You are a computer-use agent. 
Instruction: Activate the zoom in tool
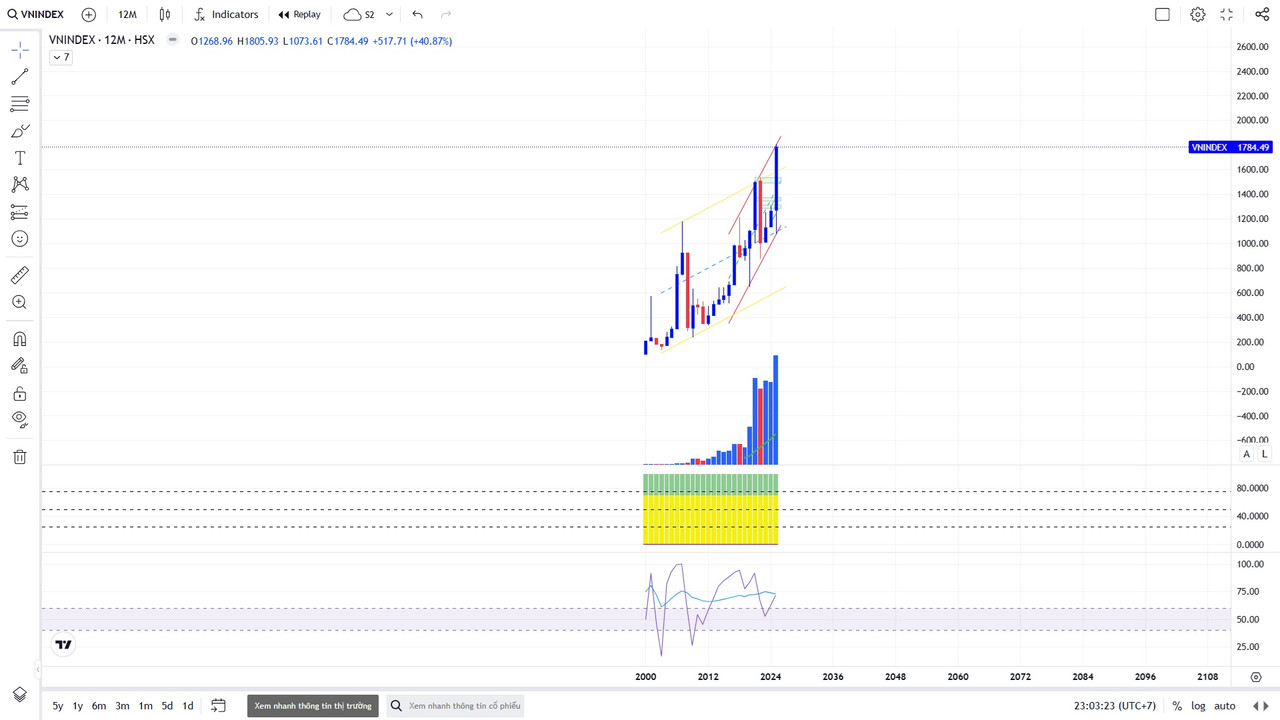pos(19,302)
